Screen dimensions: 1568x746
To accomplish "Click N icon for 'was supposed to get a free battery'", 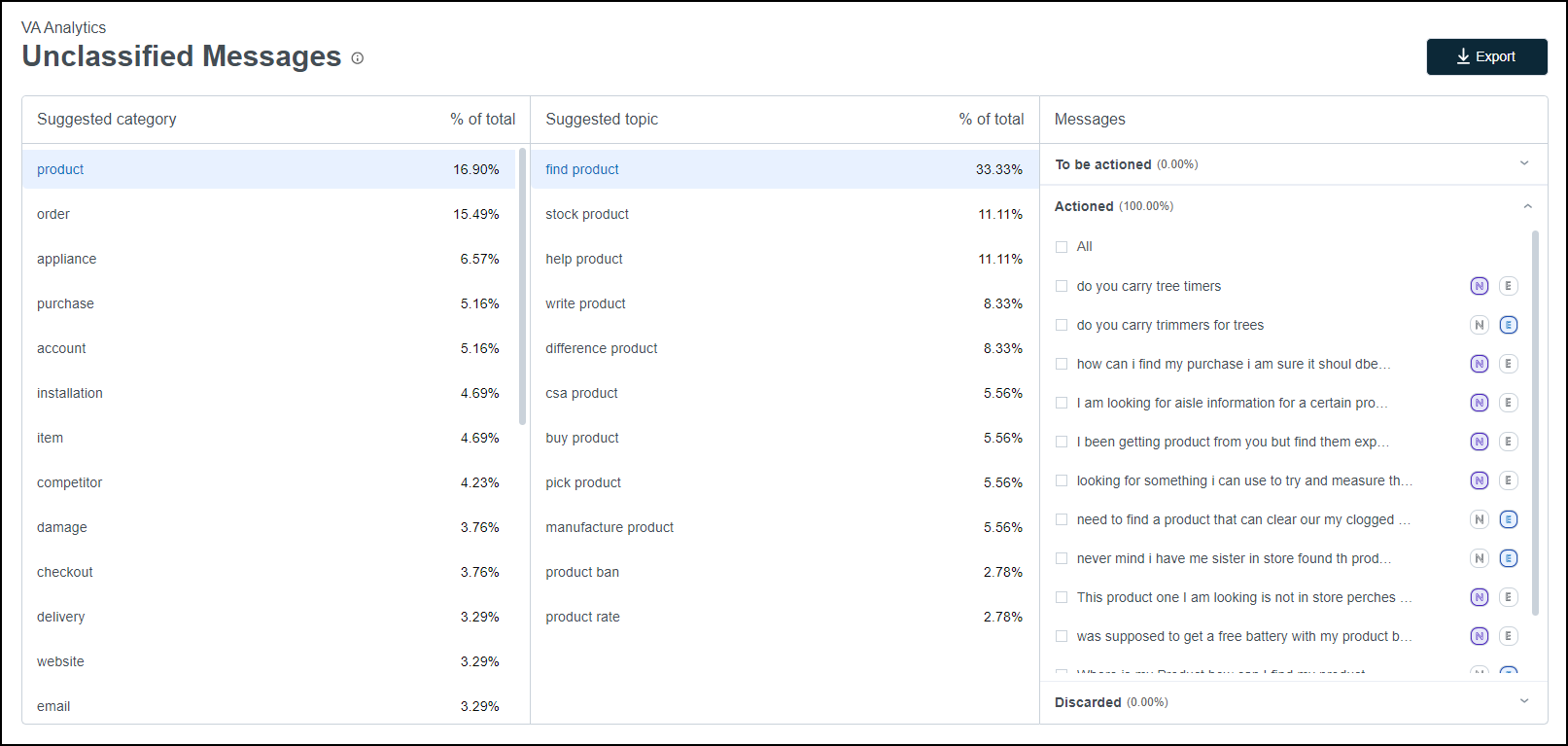I will pyautogui.click(x=1479, y=636).
